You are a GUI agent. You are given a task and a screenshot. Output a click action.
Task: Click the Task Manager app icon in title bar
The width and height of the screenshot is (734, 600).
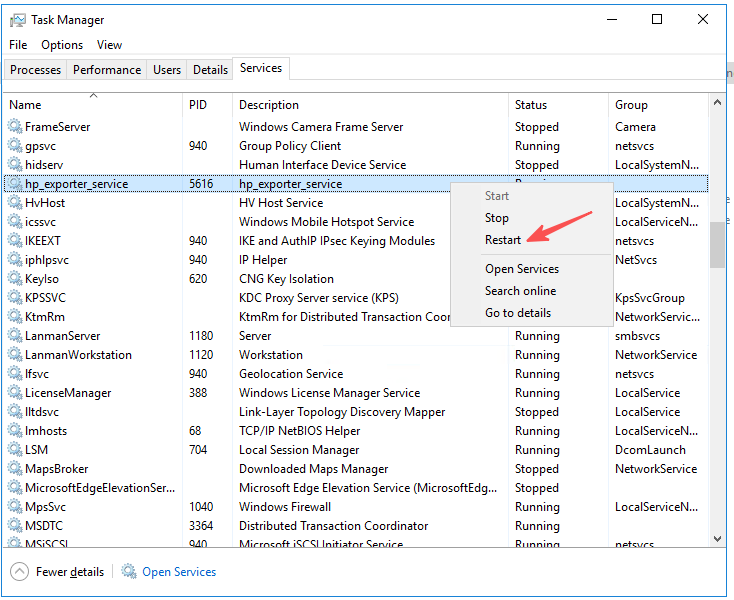[18, 20]
